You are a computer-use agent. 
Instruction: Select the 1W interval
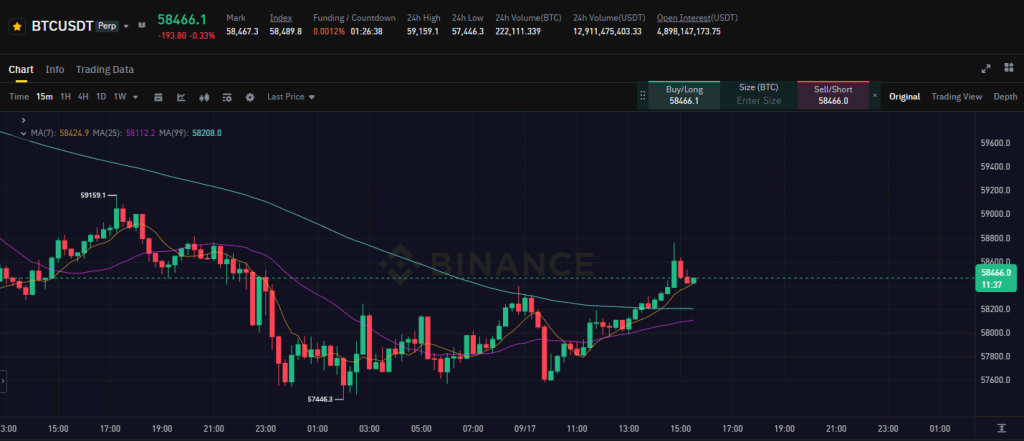[x=120, y=97]
